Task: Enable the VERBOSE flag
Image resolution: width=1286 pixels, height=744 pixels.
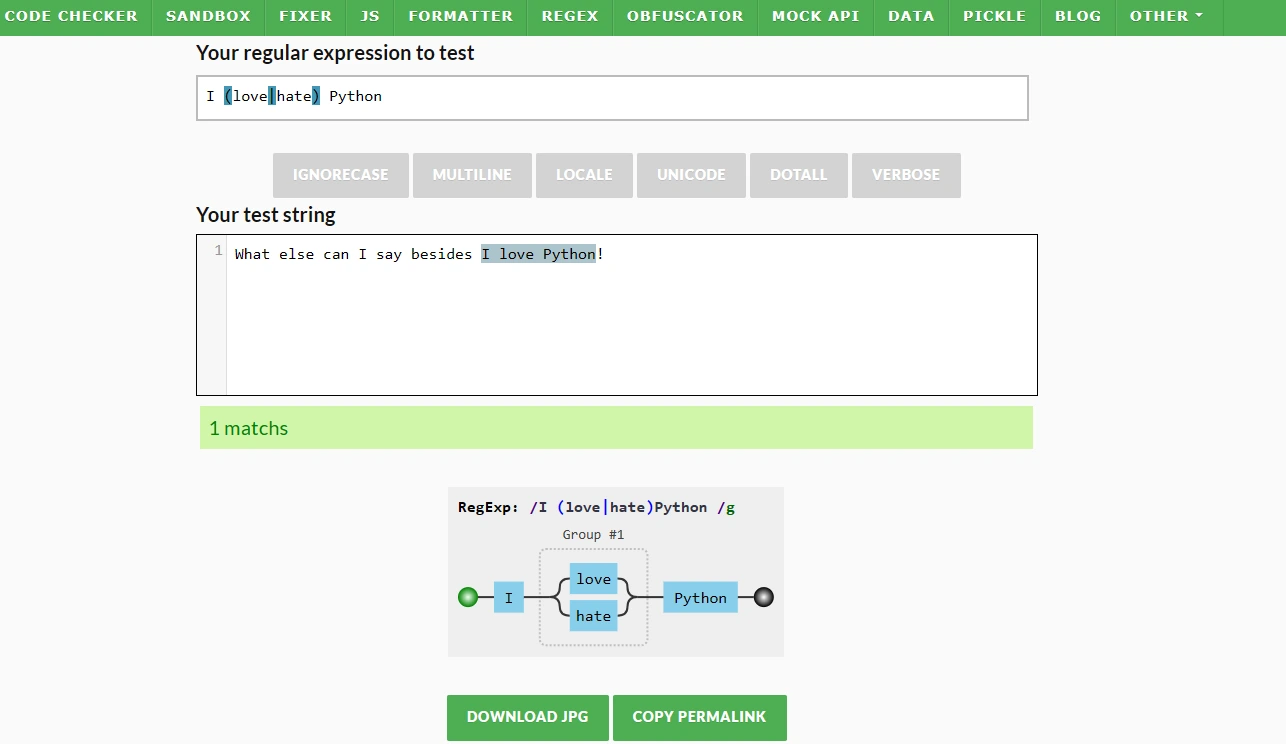Action: (906, 175)
